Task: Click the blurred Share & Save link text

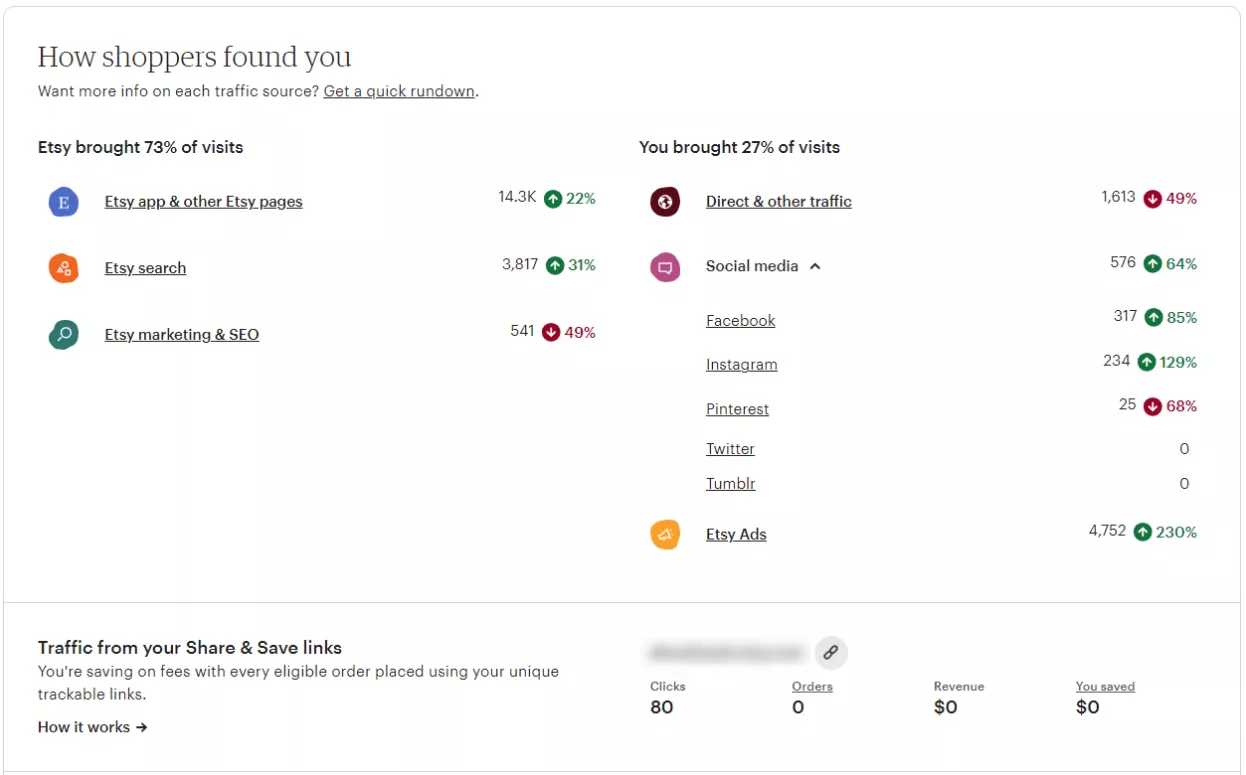Action: (726, 653)
